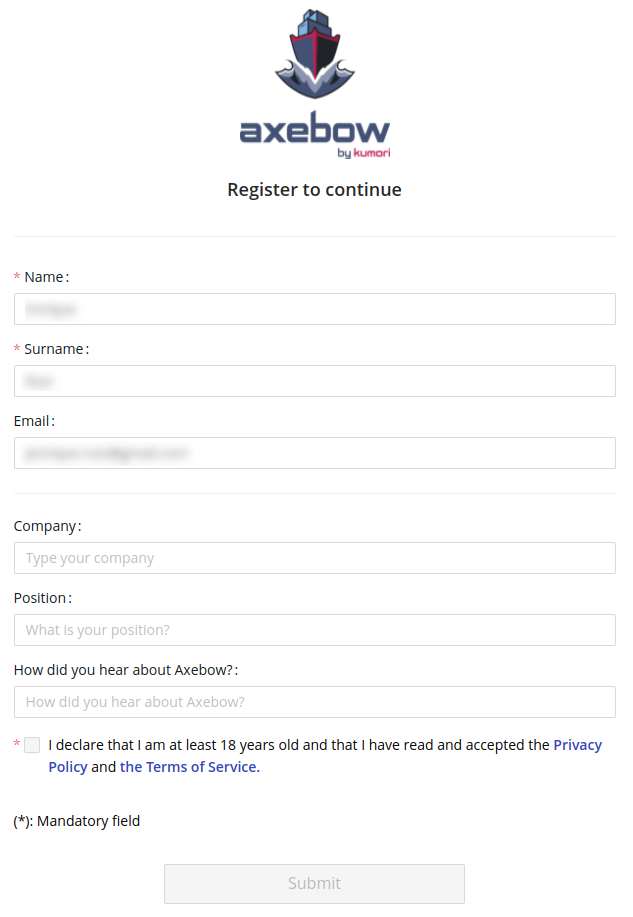633x917 pixels.
Task: Click the Company field label
Action: click(x=46, y=526)
